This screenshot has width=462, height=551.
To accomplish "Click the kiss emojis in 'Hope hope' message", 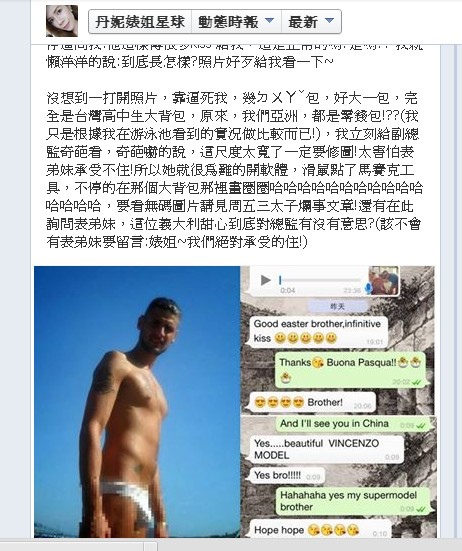I will [333, 530].
